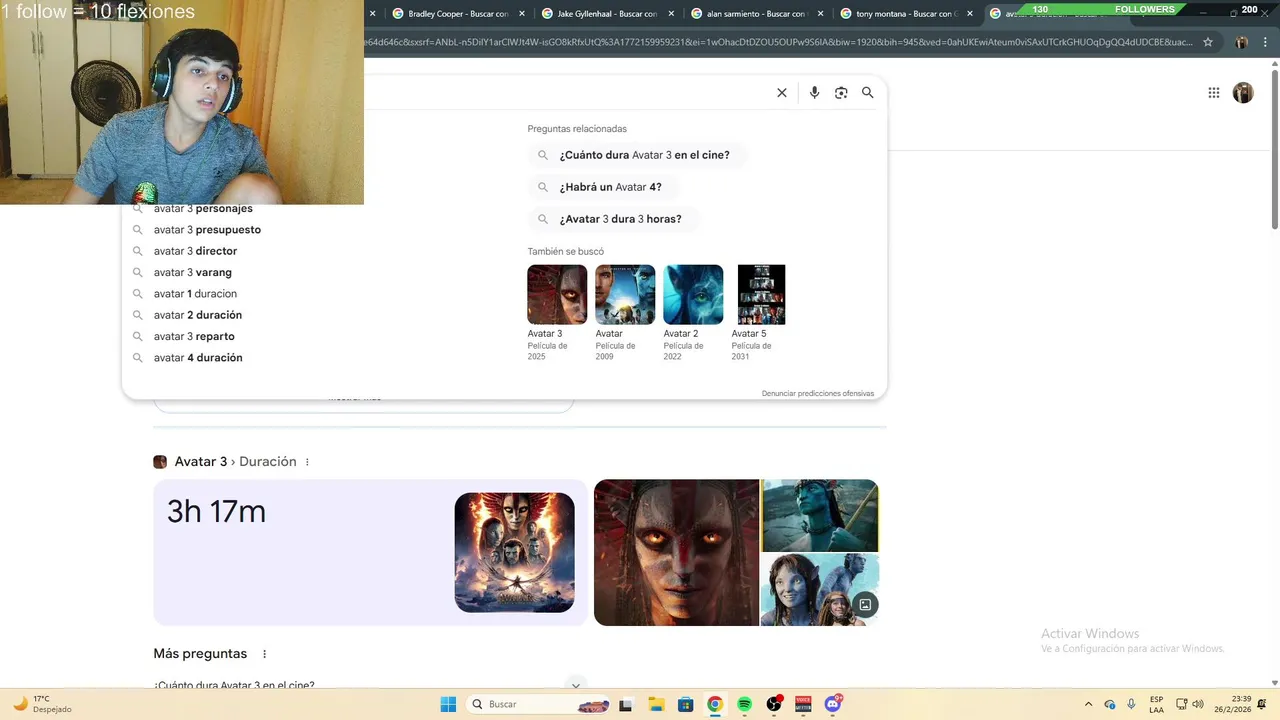
Task: Click the tray microphone icon
Action: click(x=1131, y=704)
